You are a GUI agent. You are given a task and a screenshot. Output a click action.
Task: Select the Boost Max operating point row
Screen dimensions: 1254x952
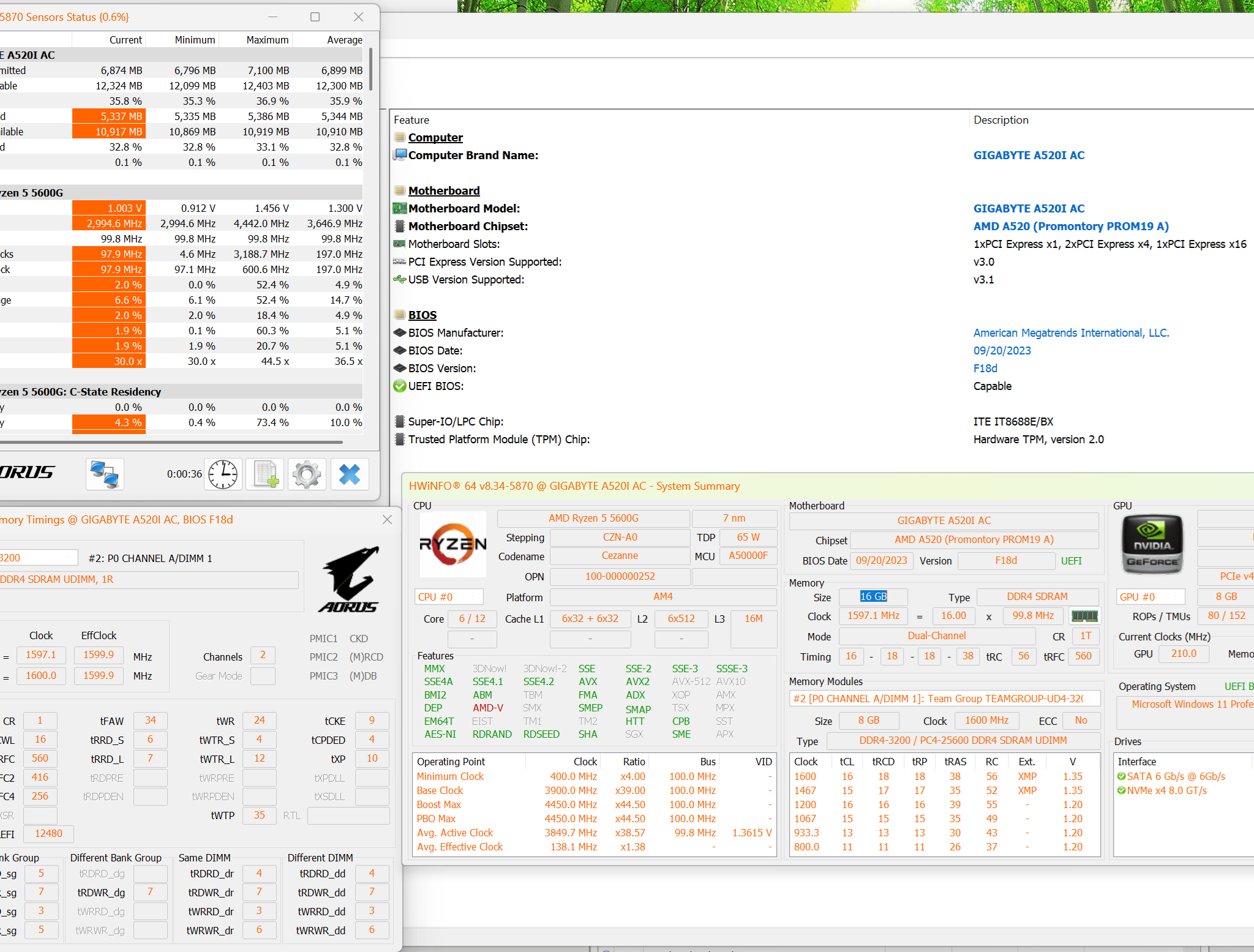point(594,804)
